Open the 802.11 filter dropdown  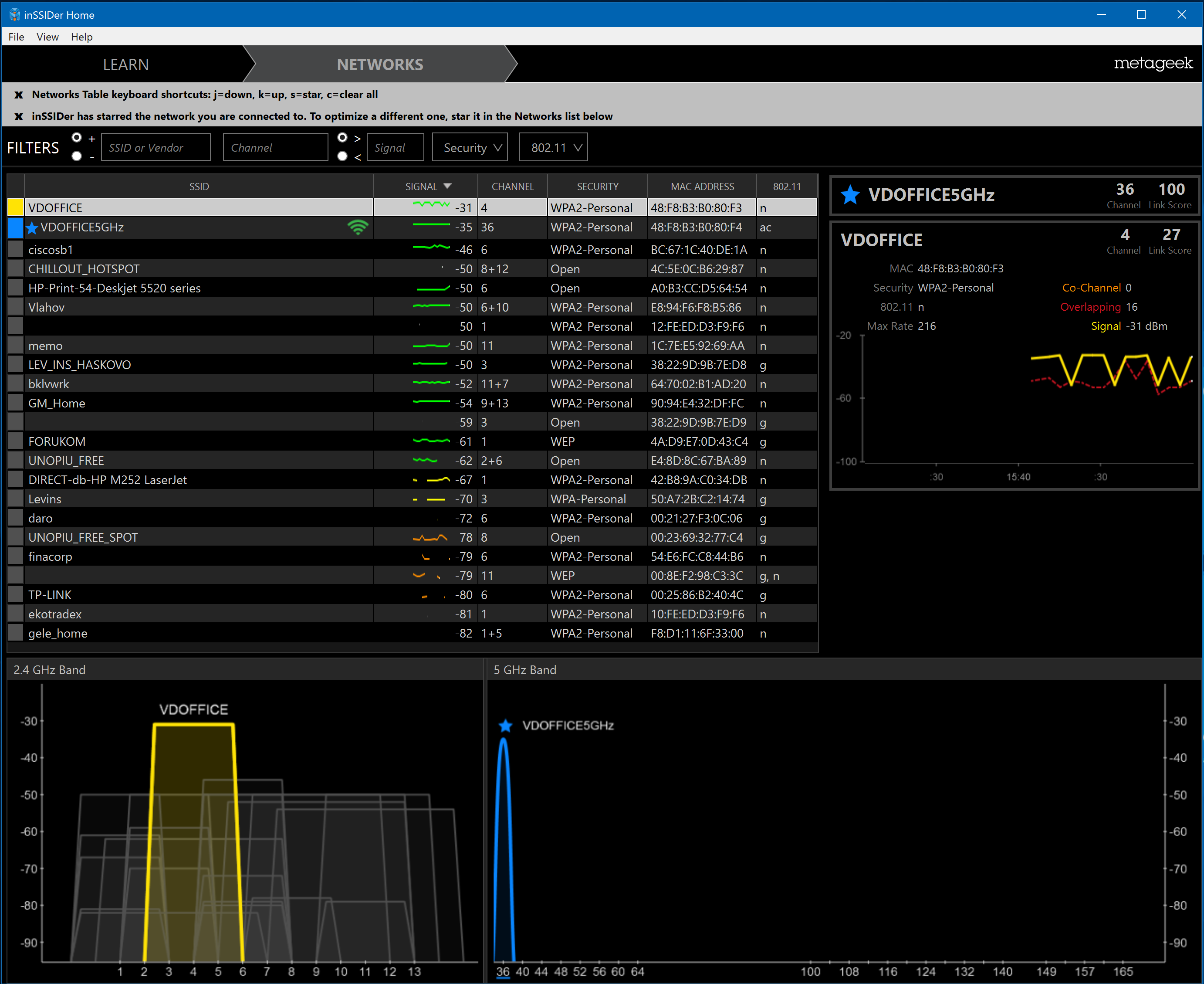554,147
